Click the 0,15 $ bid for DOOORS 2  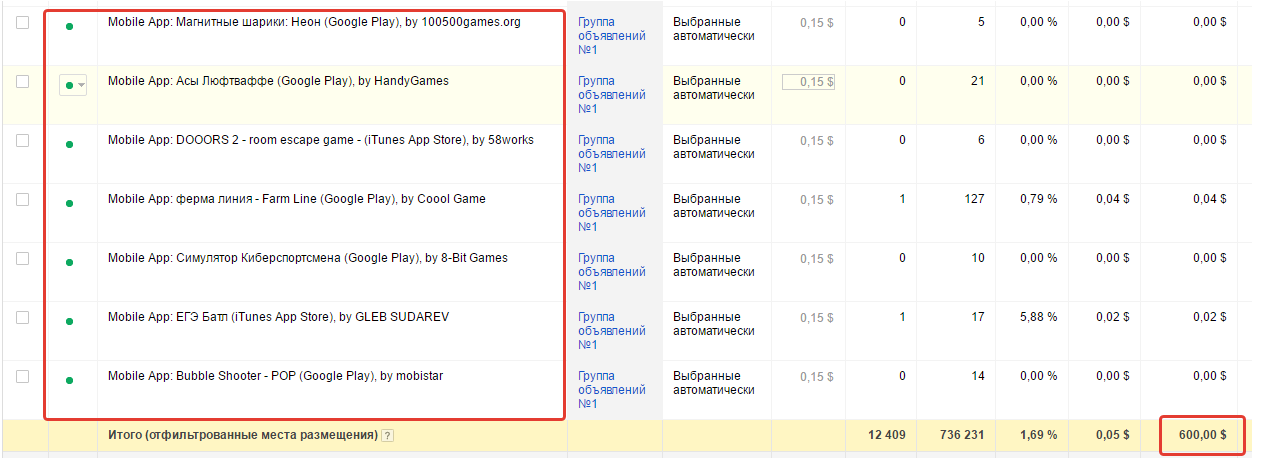[x=817, y=141]
